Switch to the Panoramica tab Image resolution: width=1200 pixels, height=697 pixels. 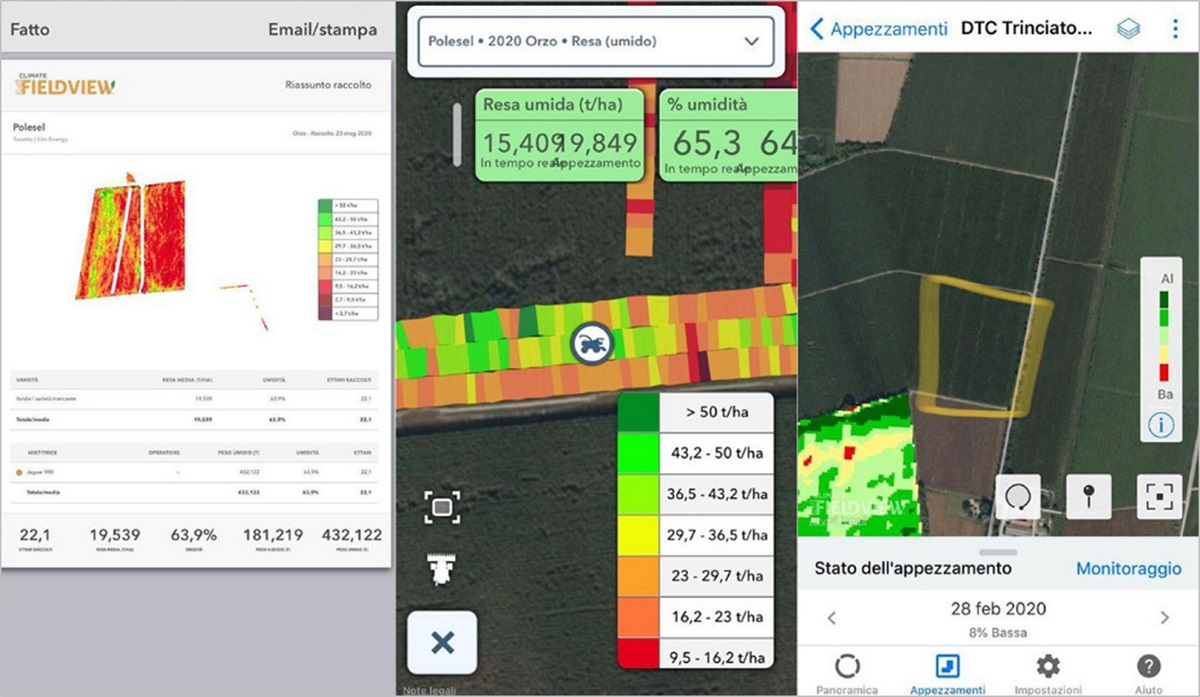tap(847, 673)
